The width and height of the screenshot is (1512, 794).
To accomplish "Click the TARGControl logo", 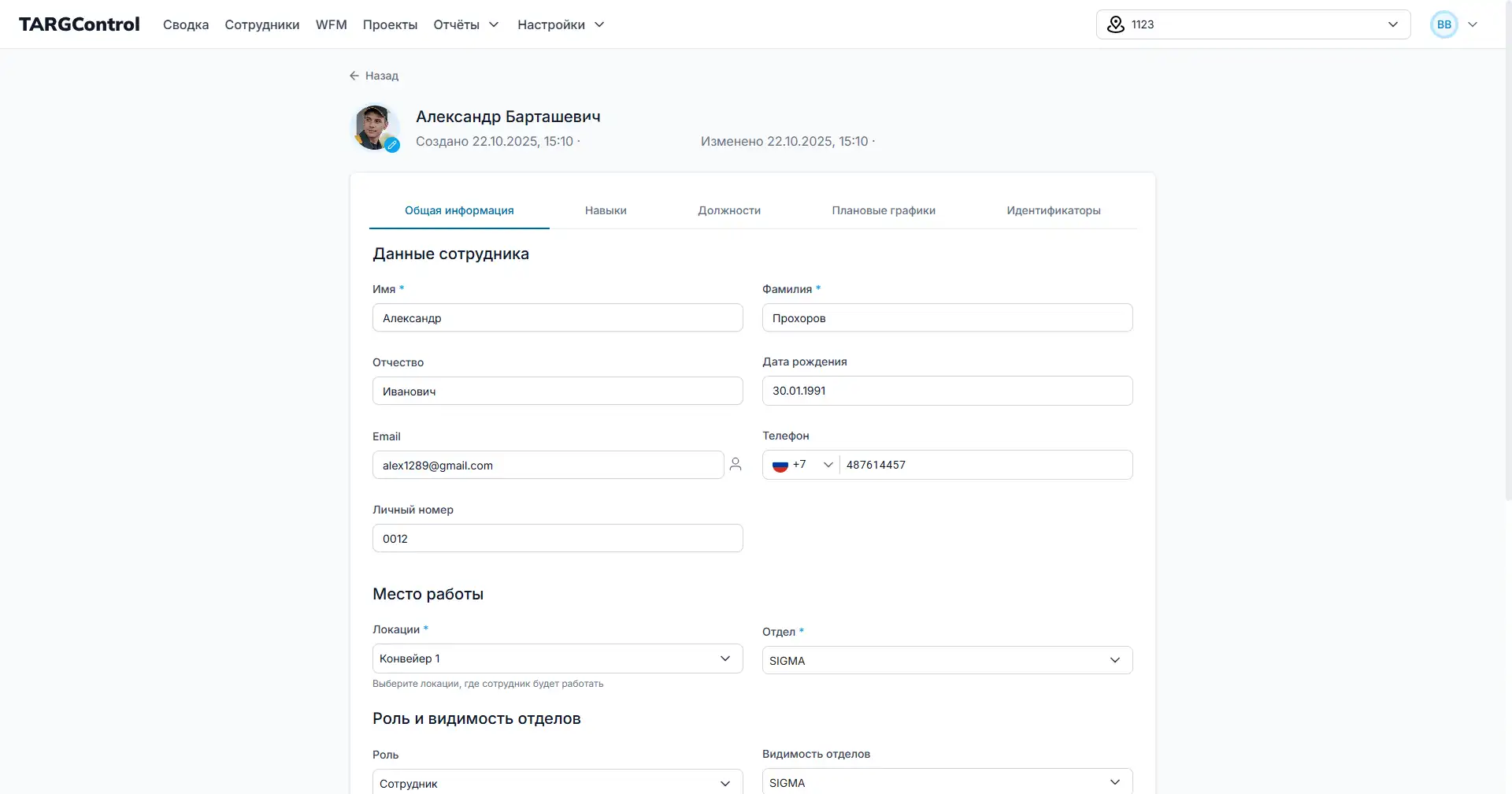I will (80, 24).
